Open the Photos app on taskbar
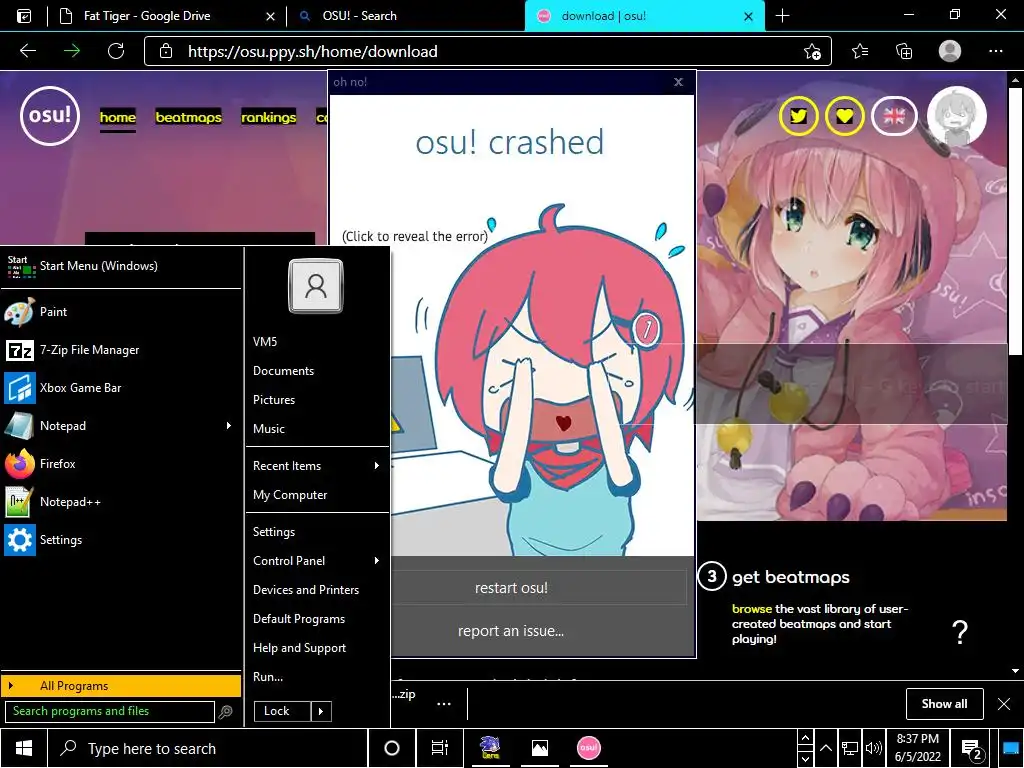Image resolution: width=1024 pixels, height=768 pixels. [539, 748]
